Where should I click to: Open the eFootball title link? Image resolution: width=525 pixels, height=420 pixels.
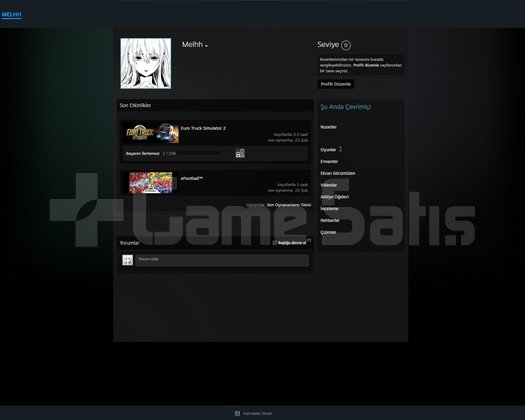[192, 179]
